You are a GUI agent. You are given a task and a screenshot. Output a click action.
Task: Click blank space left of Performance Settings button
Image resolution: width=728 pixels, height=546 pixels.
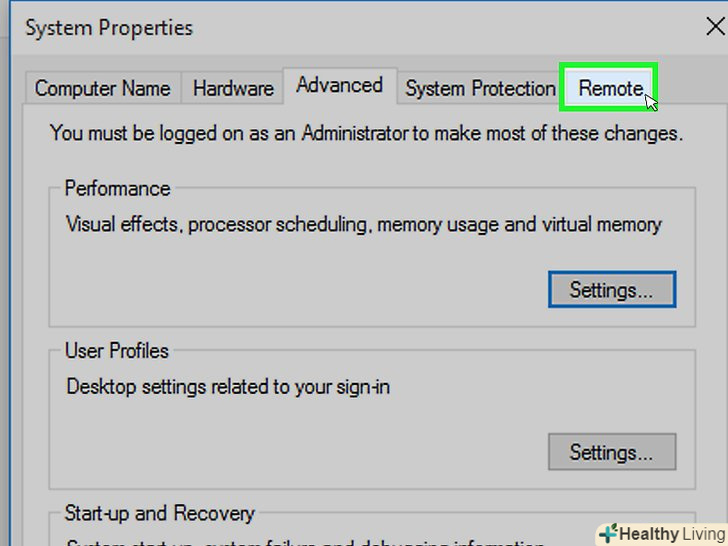(x=300, y=290)
